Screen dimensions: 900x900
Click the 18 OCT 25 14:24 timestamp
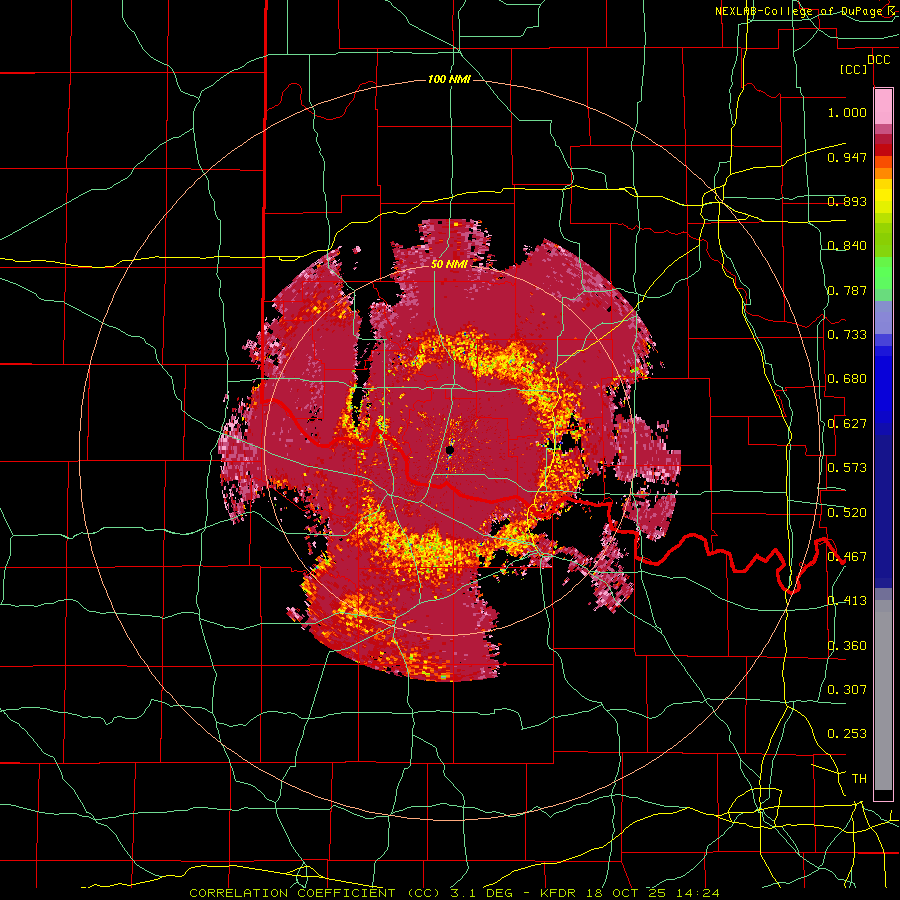point(653,893)
